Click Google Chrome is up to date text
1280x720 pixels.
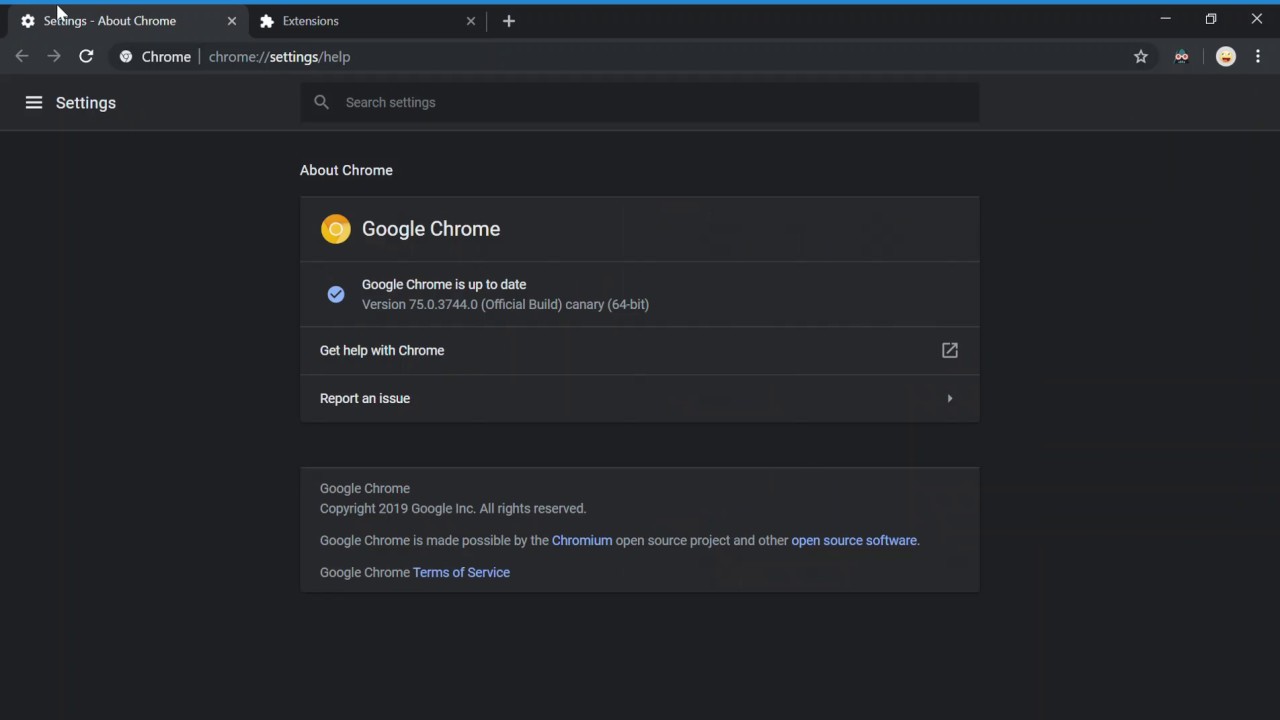[x=444, y=284]
